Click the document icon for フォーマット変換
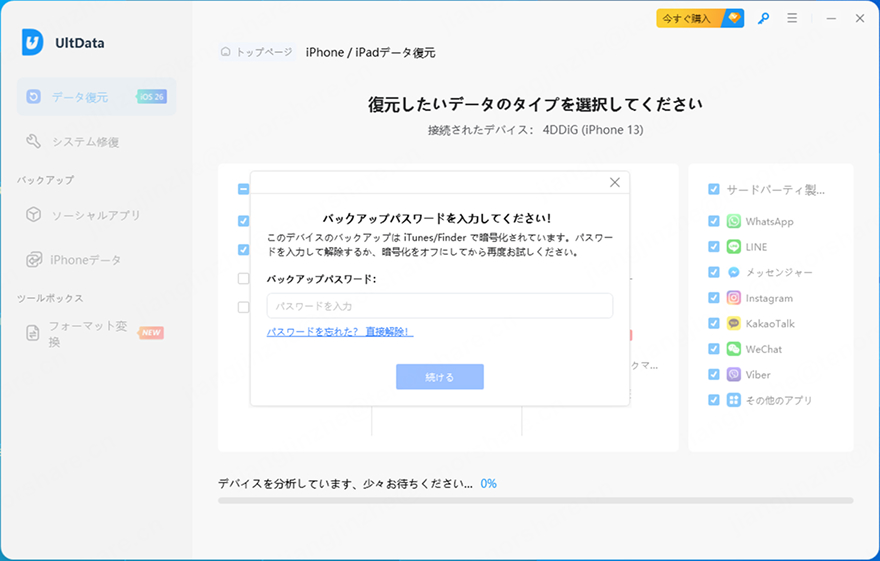The width and height of the screenshot is (880, 561). click(x=33, y=333)
